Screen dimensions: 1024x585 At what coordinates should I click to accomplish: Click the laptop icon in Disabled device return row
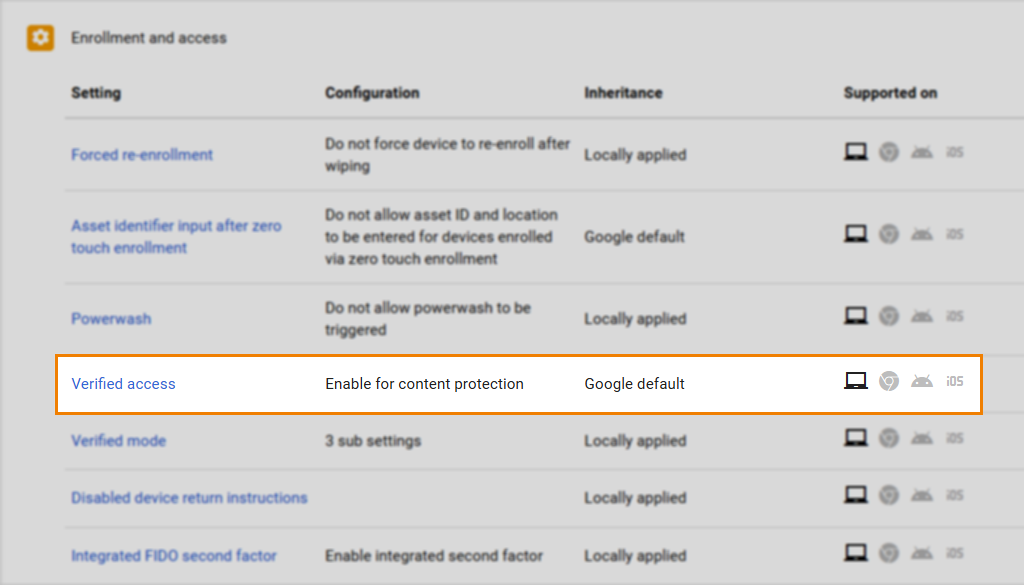pyautogui.click(x=855, y=495)
